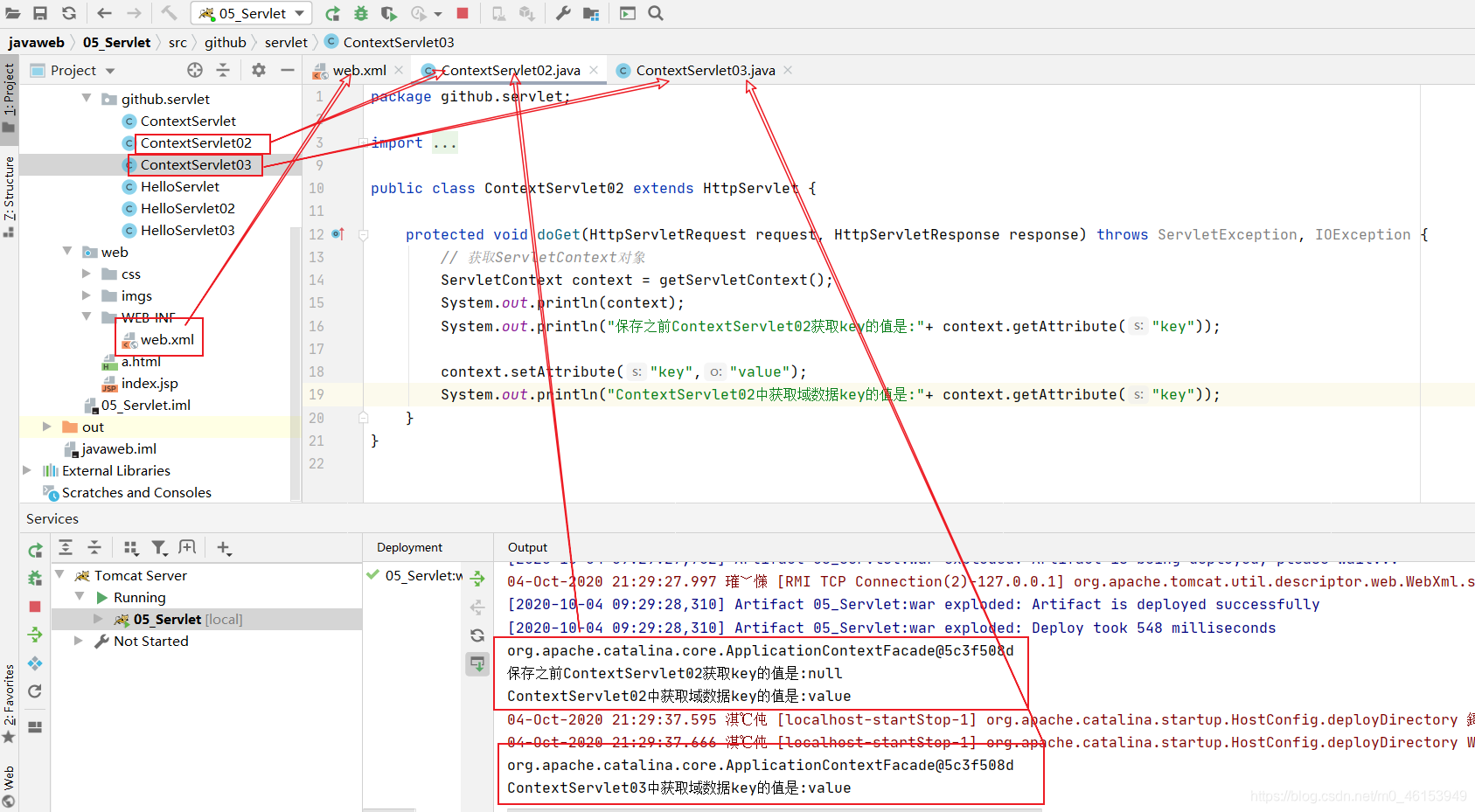Open Search Everywhere magnifier
This screenshot has height=812, width=1475.
click(656, 13)
